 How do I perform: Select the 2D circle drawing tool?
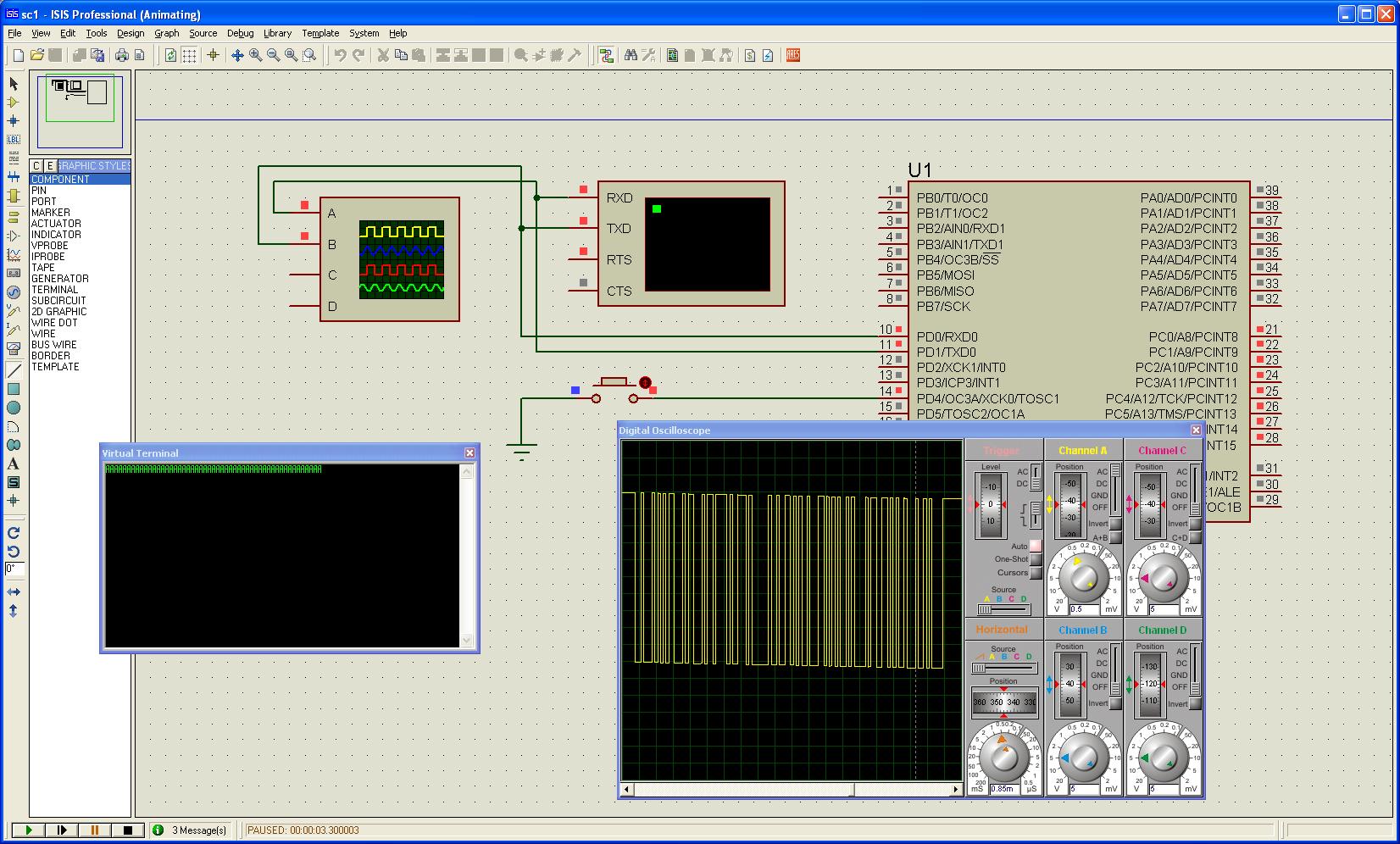point(14,408)
